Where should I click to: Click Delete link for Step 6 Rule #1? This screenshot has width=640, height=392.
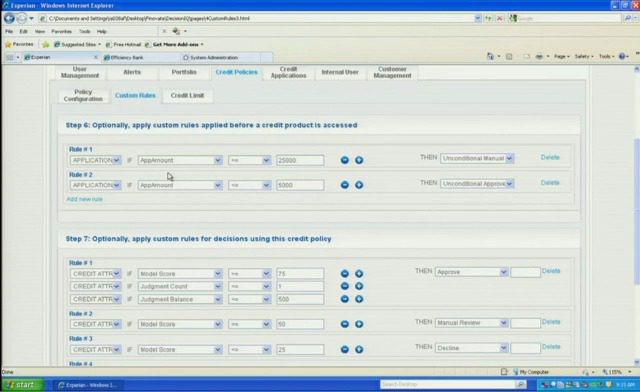550,157
